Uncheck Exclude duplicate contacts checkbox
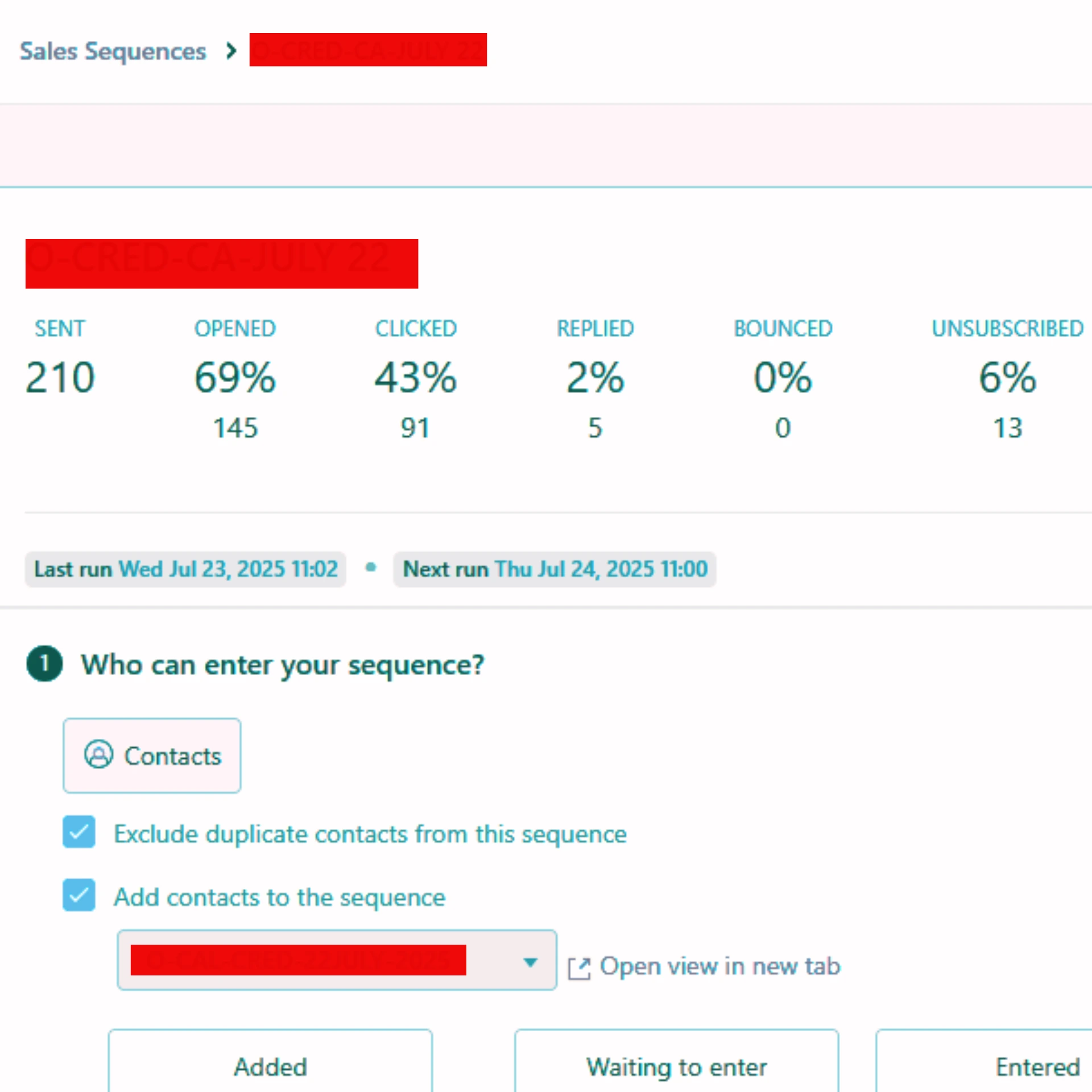The image size is (1092, 1092). coord(79,832)
